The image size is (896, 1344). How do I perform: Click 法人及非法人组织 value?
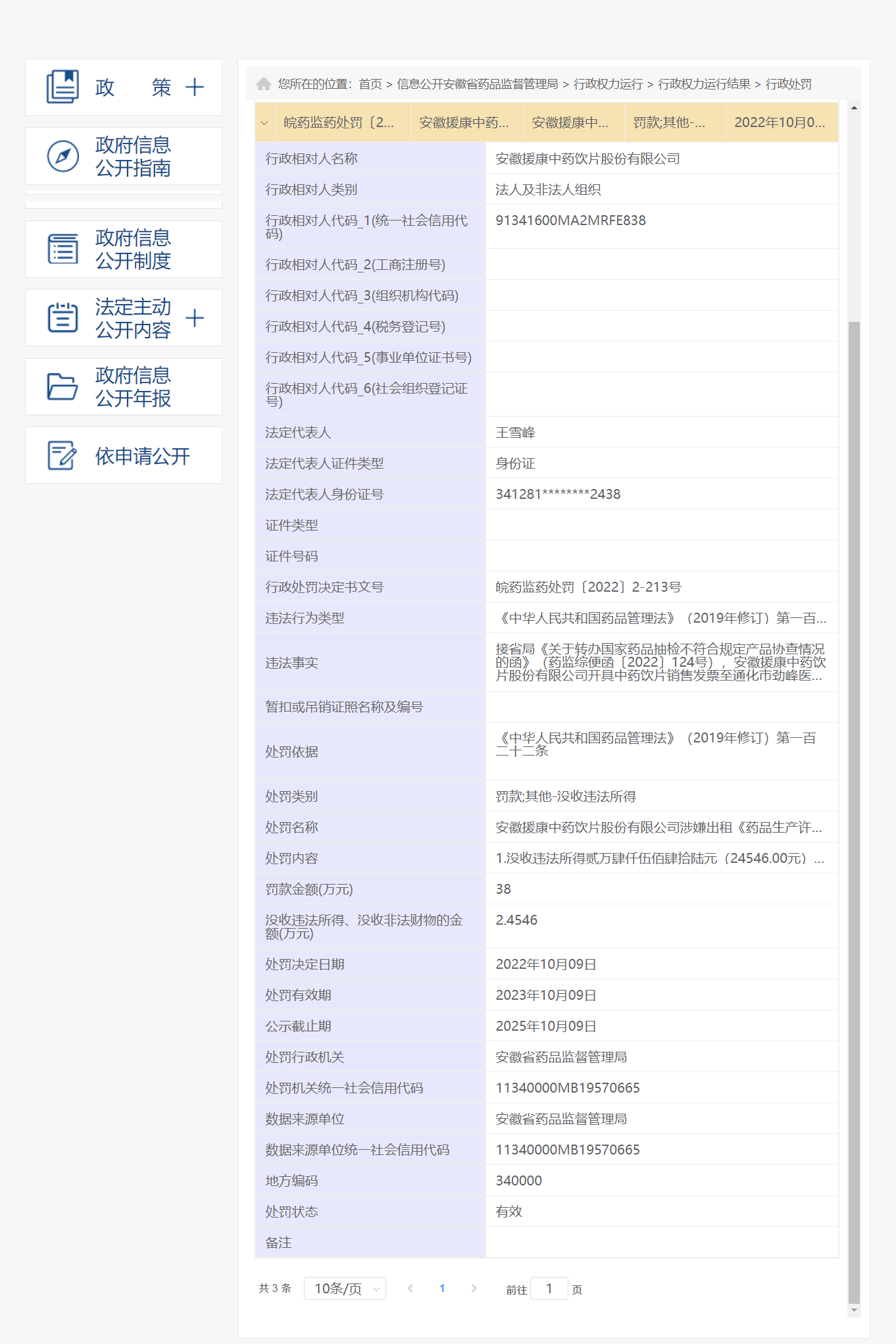tap(548, 190)
